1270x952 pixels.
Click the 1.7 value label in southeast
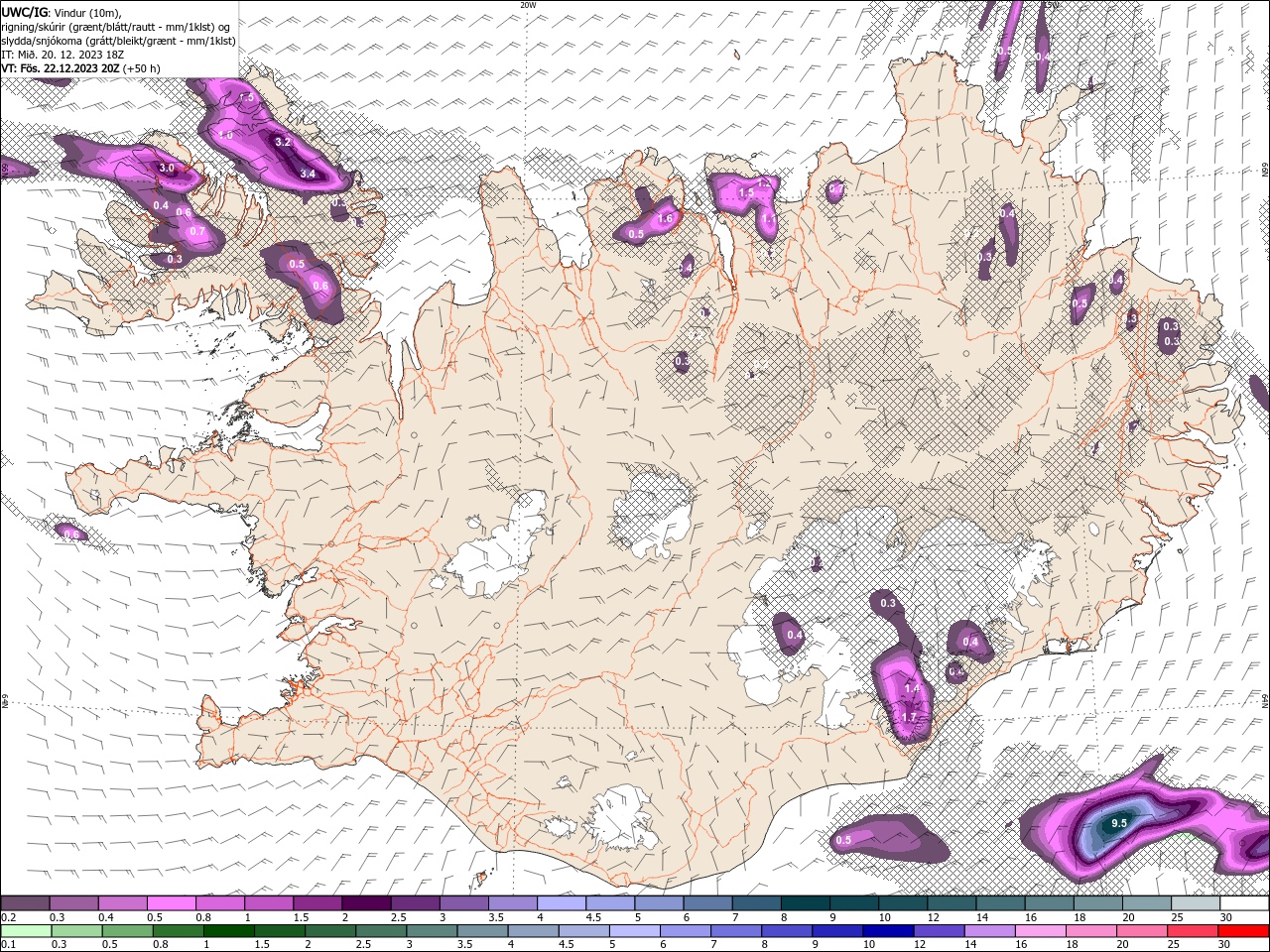(909, 717)
